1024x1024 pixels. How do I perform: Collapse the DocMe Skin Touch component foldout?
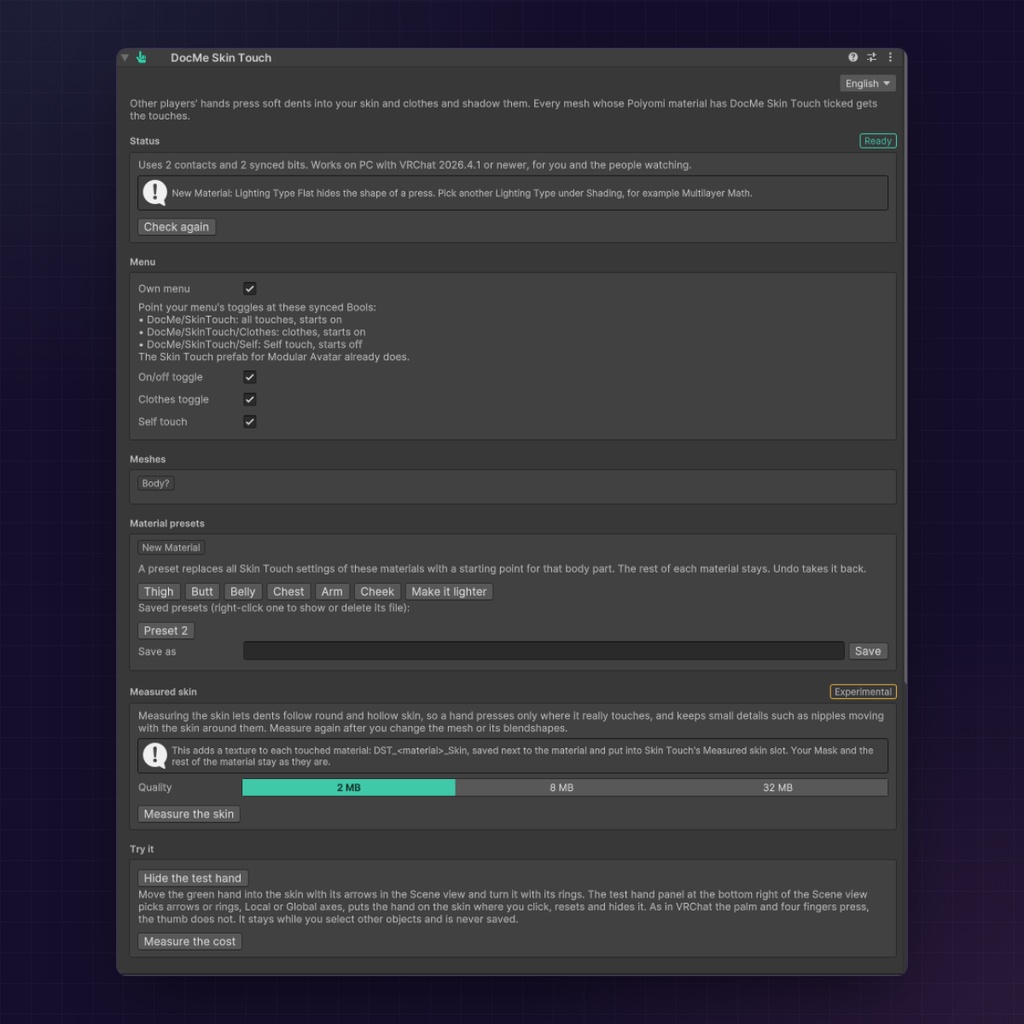(x=125, y=57)
